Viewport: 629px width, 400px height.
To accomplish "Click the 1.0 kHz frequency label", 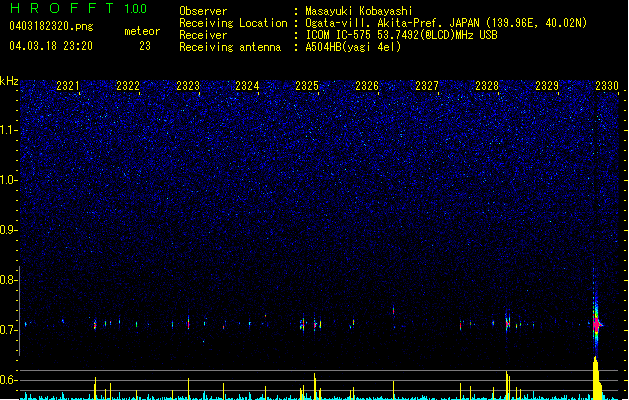I will click(8, 180).
